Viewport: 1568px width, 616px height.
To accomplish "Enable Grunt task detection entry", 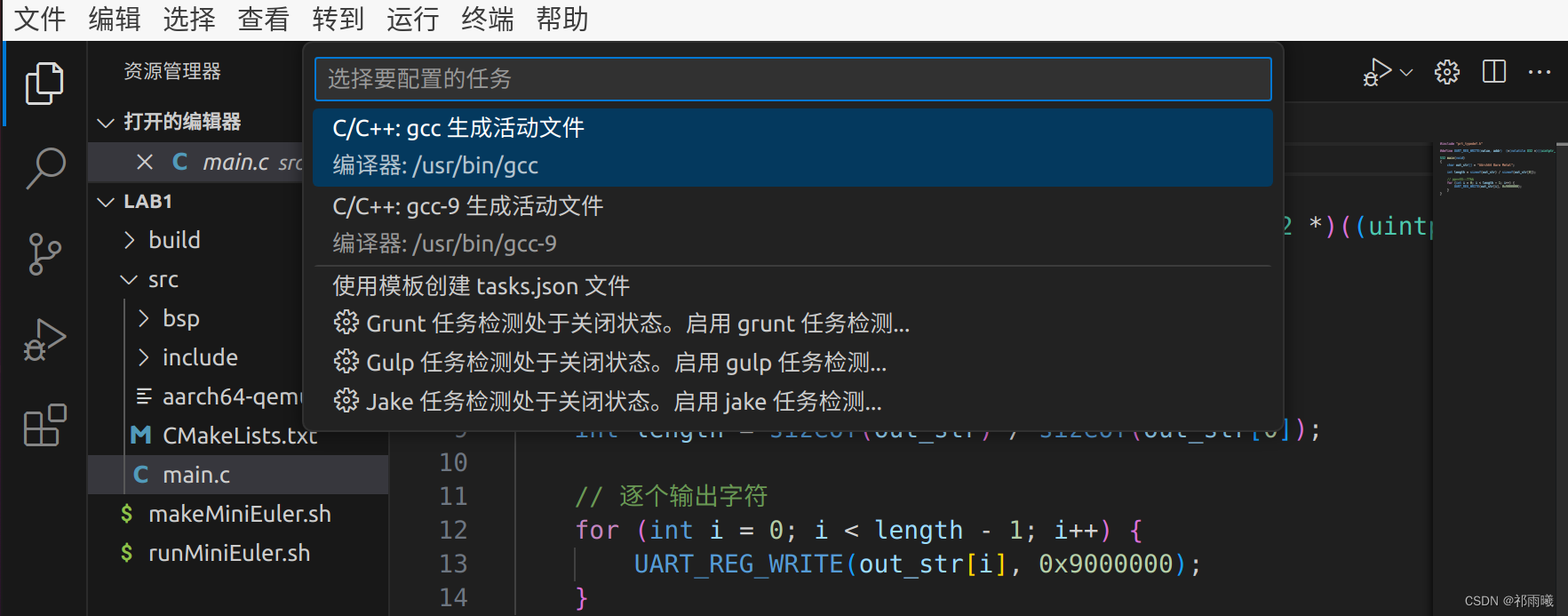I will 792,324.
